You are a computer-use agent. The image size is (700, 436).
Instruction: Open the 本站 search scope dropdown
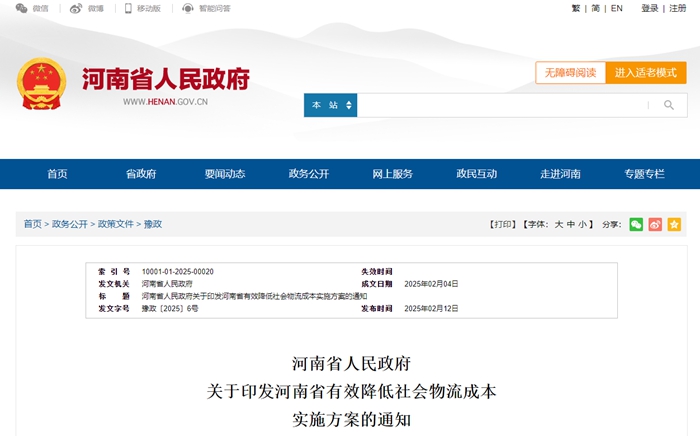pyautogui.click(x=330, y=105)
